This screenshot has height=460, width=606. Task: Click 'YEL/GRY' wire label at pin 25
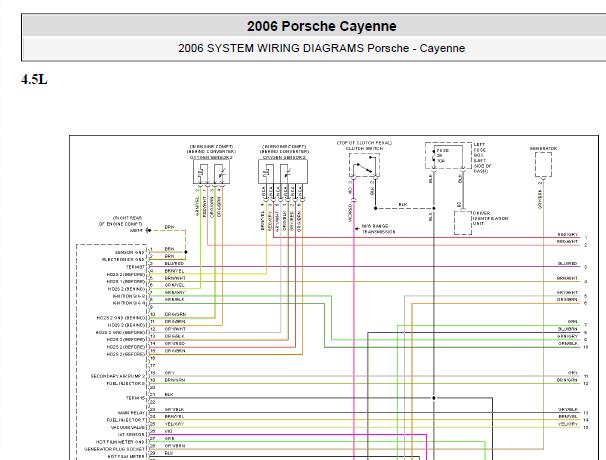(x=174, y=424)
